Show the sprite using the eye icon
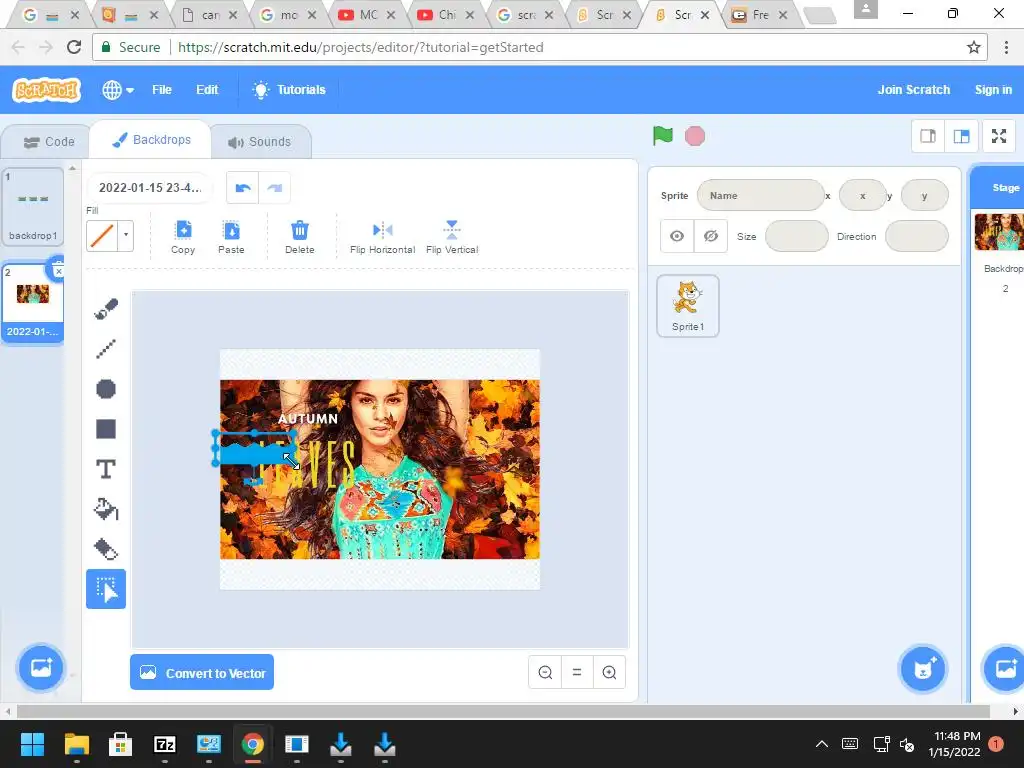This screenshot has width=1024, height=768. [x=677, y=236]
